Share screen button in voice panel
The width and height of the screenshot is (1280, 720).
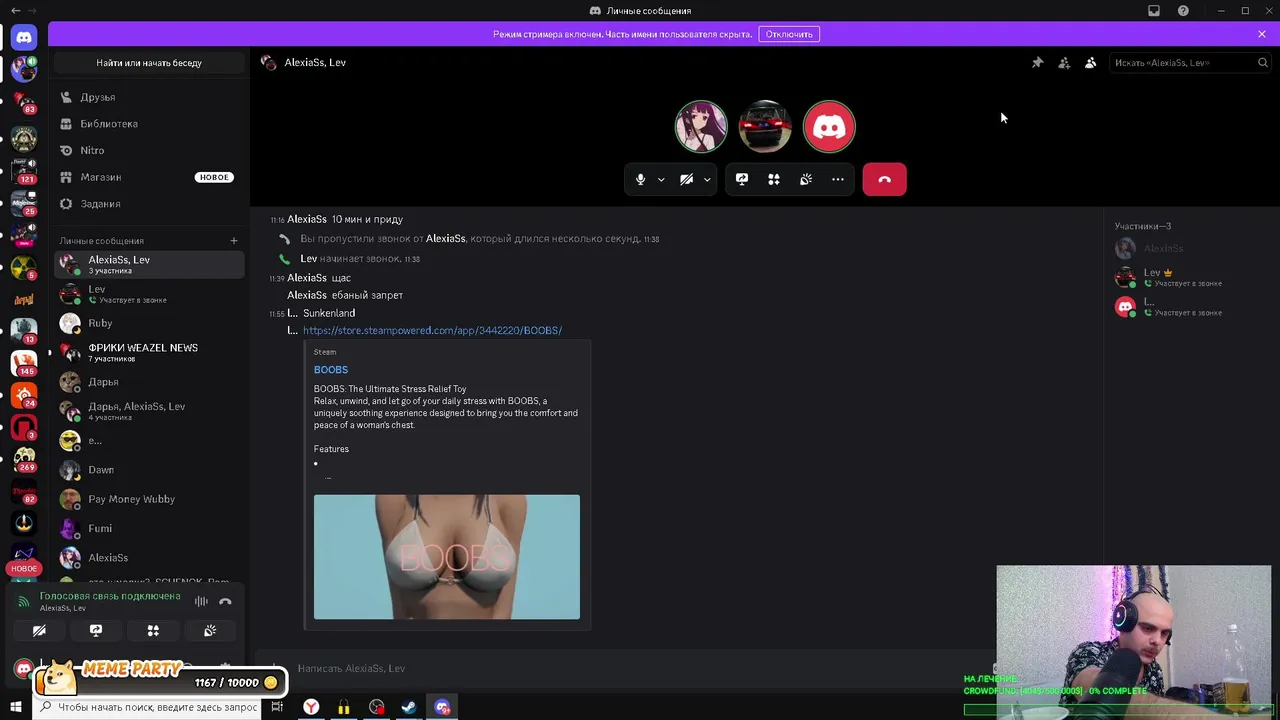96,631
